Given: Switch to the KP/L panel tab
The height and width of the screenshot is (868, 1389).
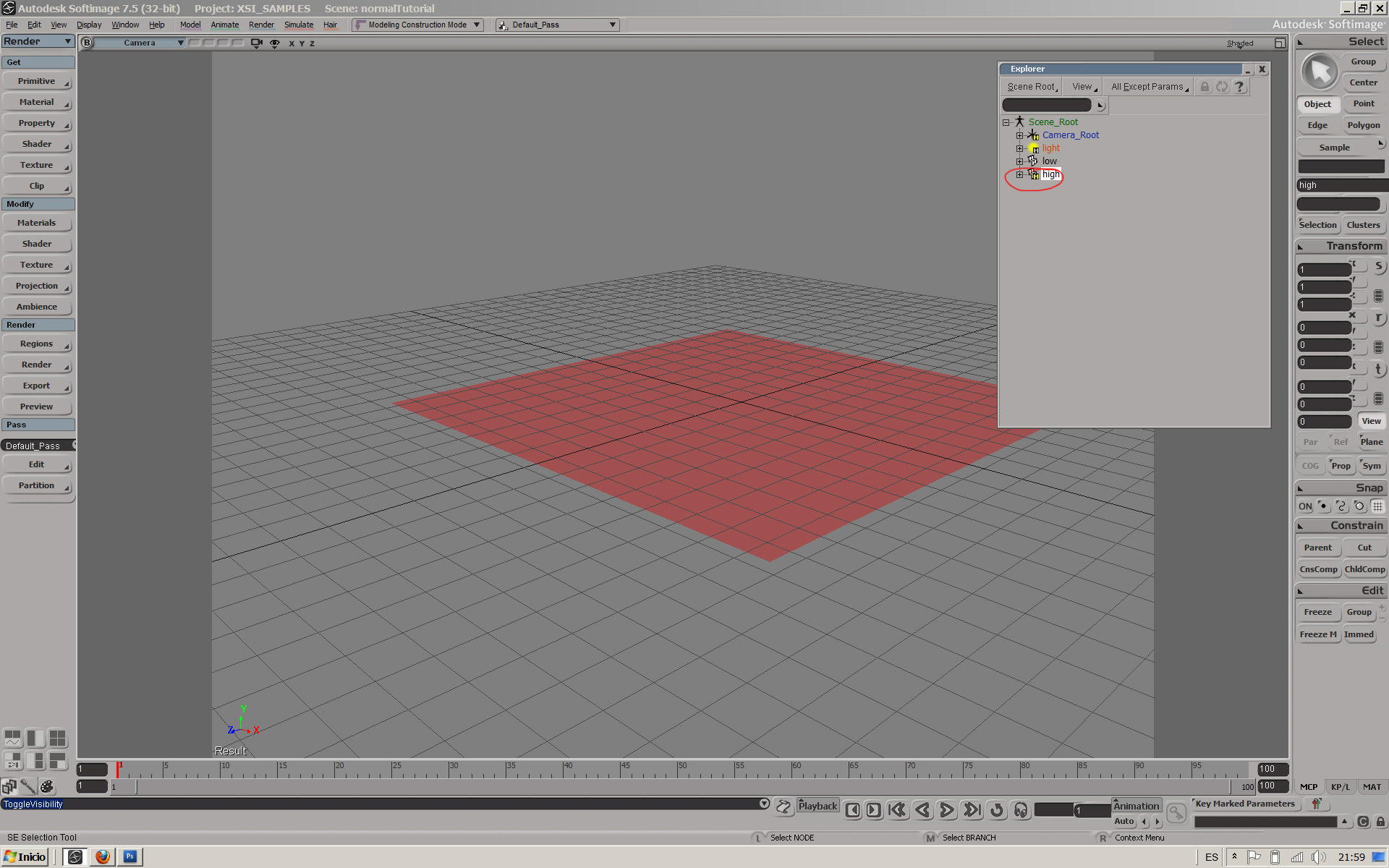Looking at the screenshot, I should tap(1340, 787).
